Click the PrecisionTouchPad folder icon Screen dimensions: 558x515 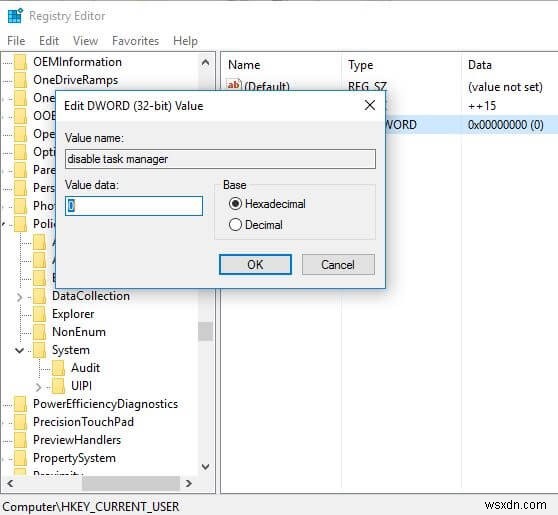click(20, 422)
